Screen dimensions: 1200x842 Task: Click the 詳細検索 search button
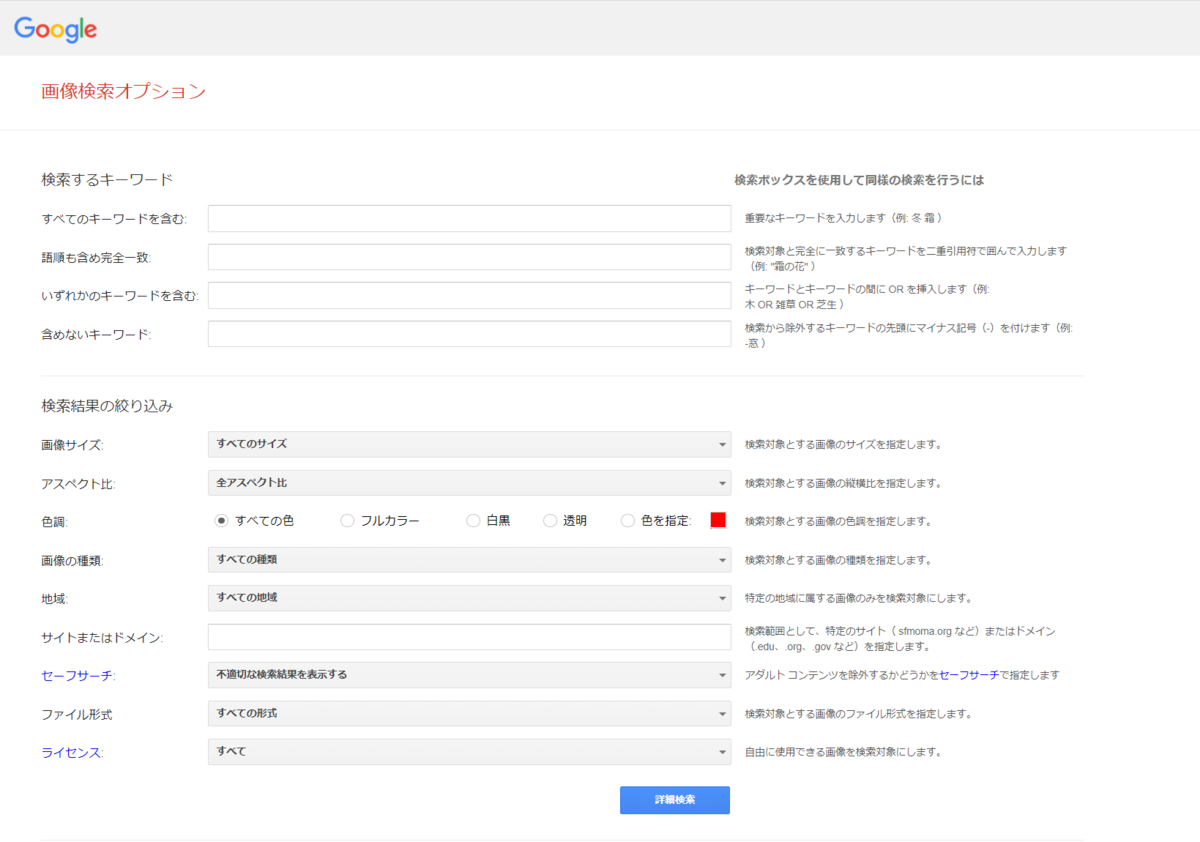click(674, 800)
